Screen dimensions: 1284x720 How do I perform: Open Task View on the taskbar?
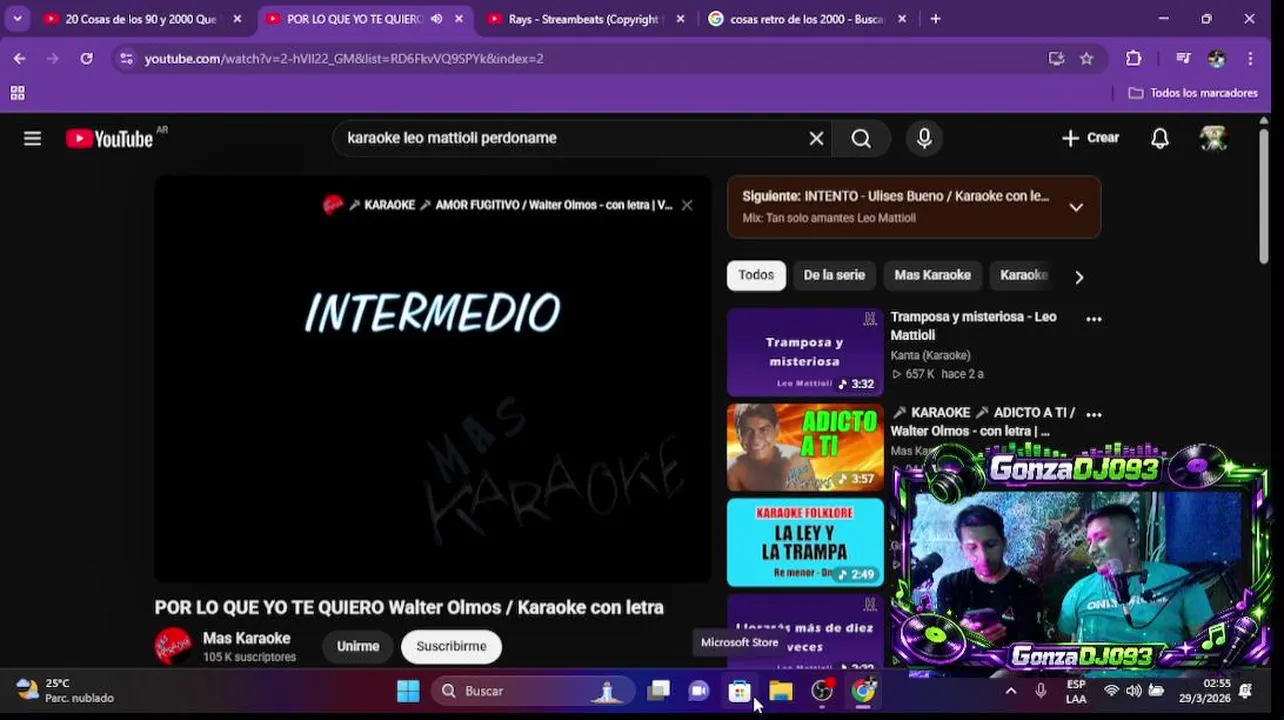coord(658,691)
